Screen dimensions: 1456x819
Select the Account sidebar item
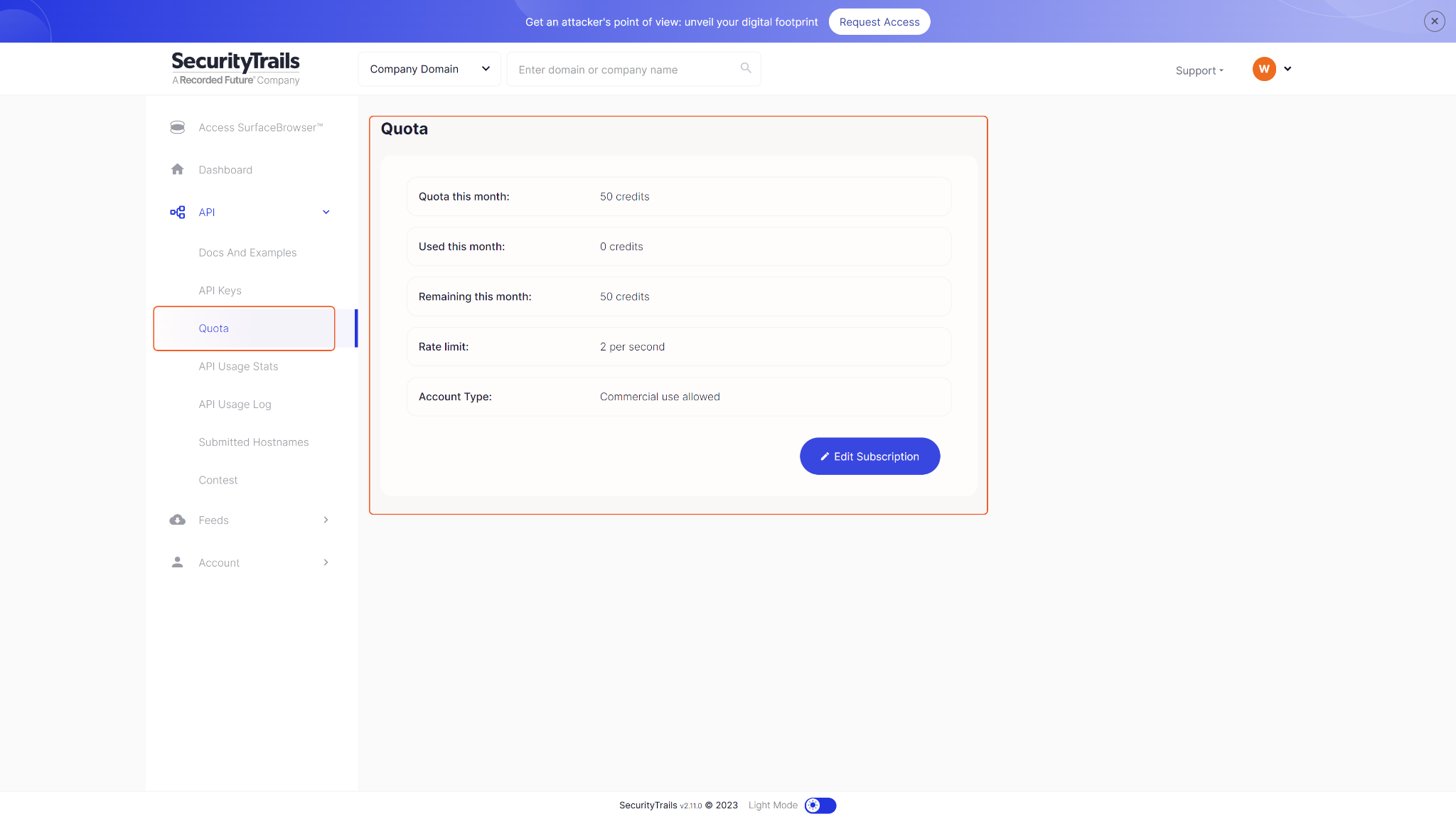[219, 563]
